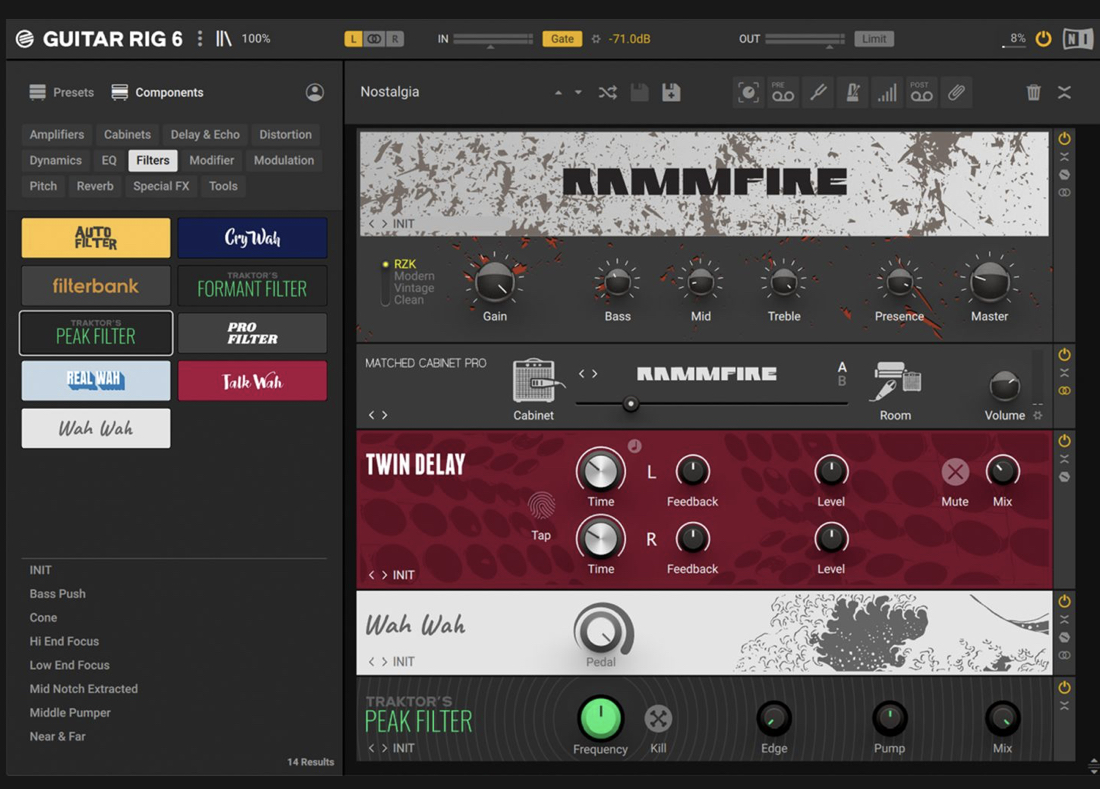Switch to the next cabinet model arrow
1100x789 pixels.
595,374
